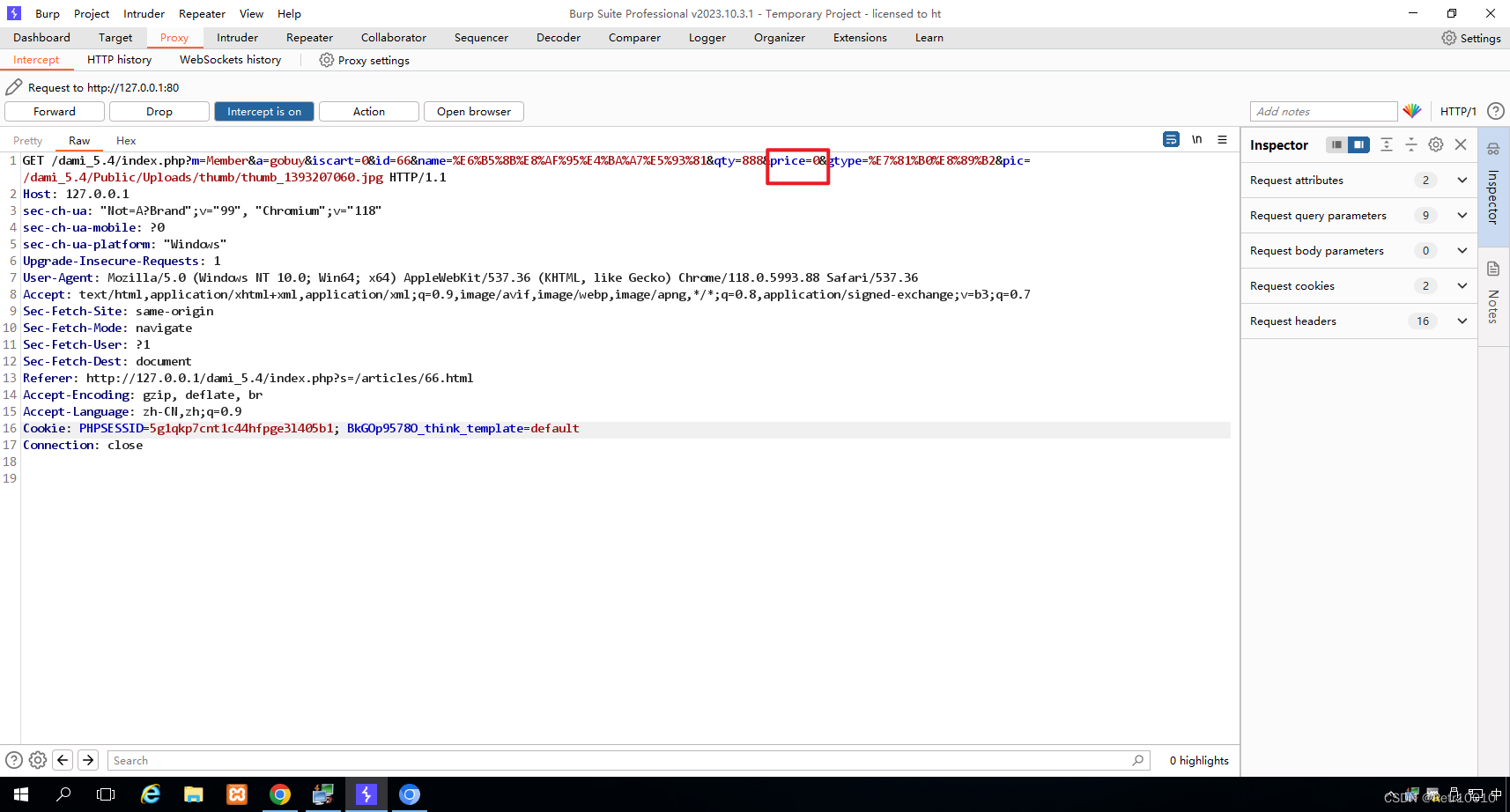Switch Inspector to the bottom-docked layout
The width and height of the screenshot is (1510, 812).
tap(1336, 144)
